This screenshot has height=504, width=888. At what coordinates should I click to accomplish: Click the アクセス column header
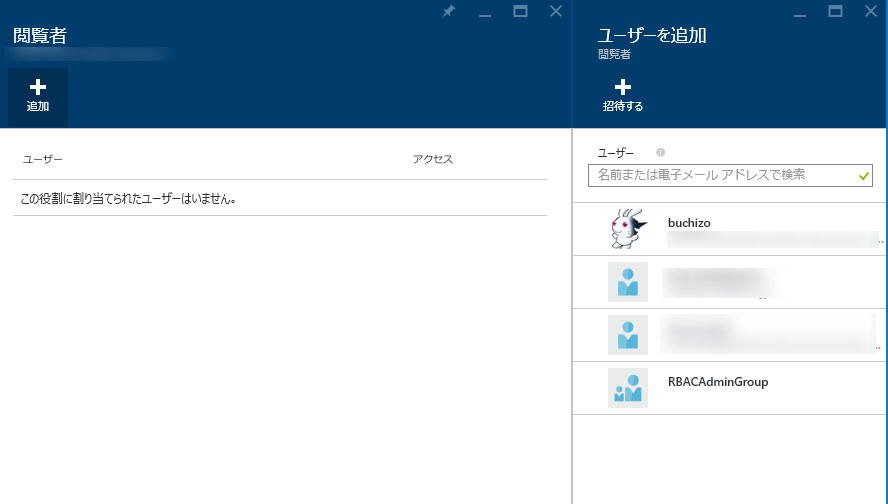click(433, 160)
